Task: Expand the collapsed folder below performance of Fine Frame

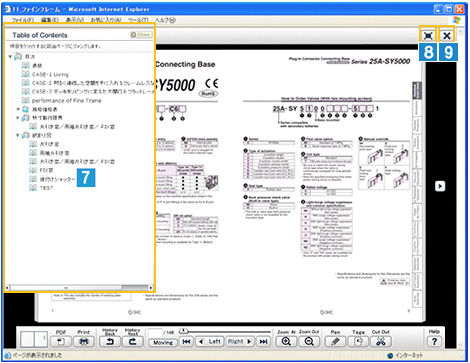Action: (18, 109)
